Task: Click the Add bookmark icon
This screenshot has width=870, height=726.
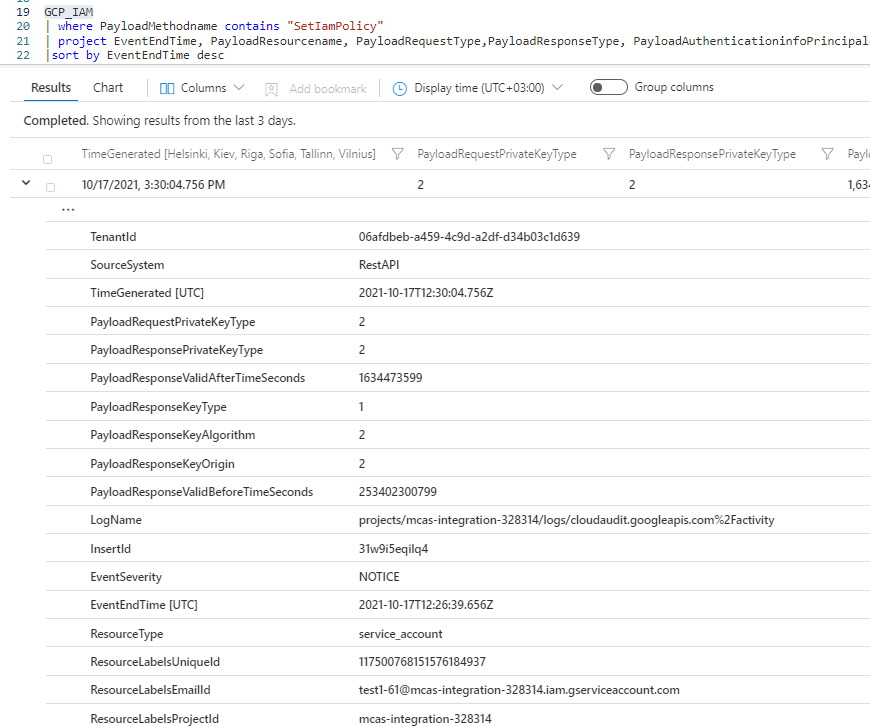Action: [271, 89]
